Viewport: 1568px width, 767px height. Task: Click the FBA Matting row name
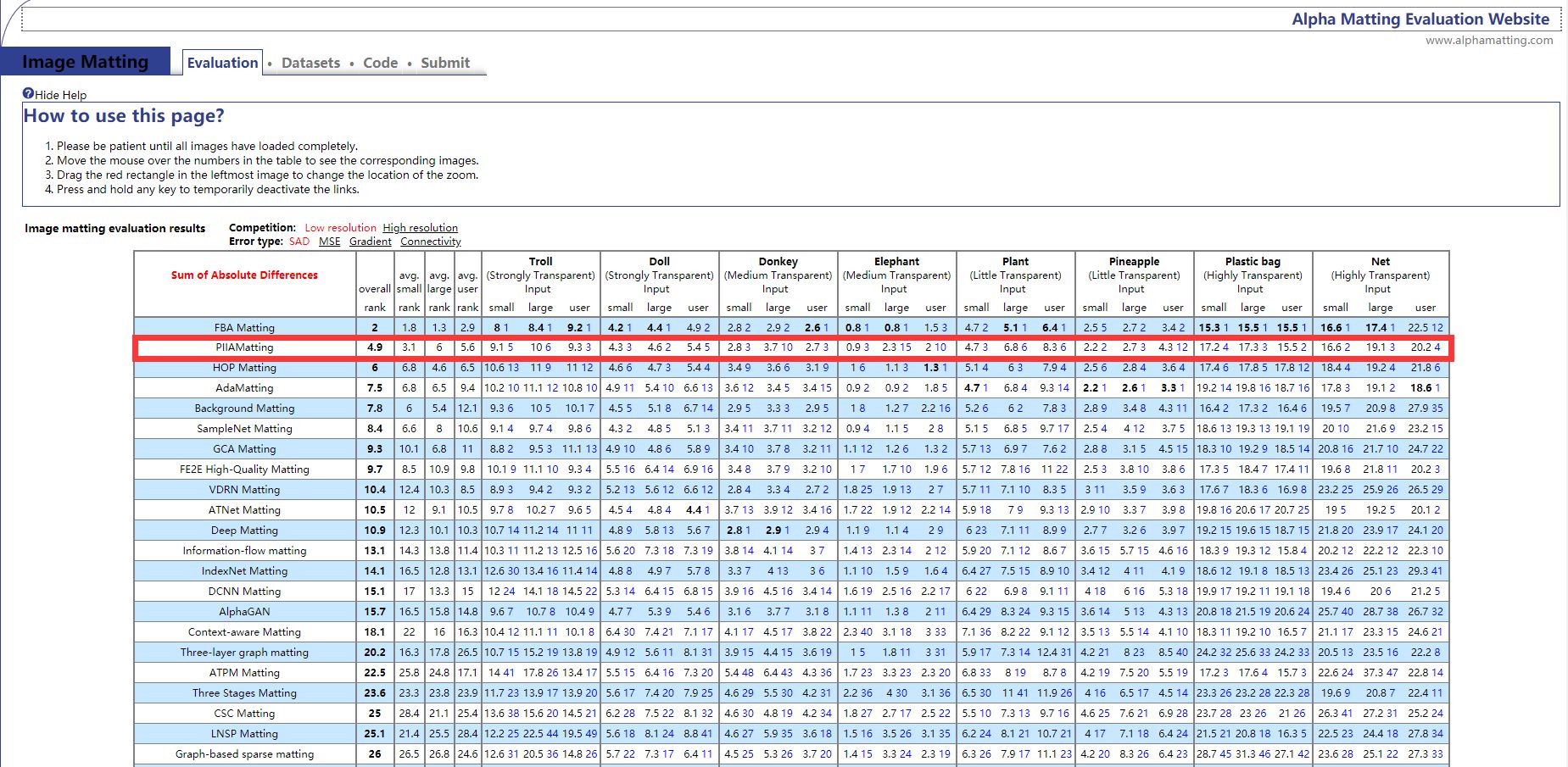244,327
